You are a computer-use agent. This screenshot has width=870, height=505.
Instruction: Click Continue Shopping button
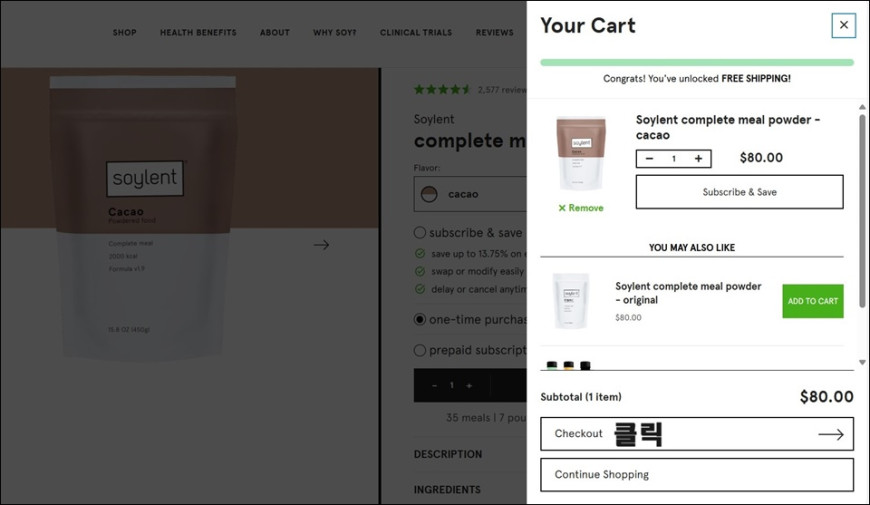pyautogui.click(x=696, y=474)
